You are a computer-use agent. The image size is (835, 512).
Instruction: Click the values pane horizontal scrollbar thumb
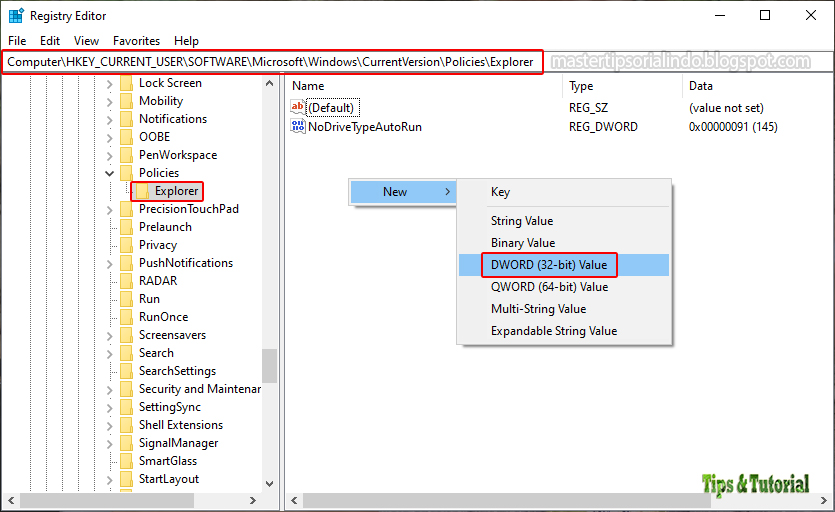(506, 501)
